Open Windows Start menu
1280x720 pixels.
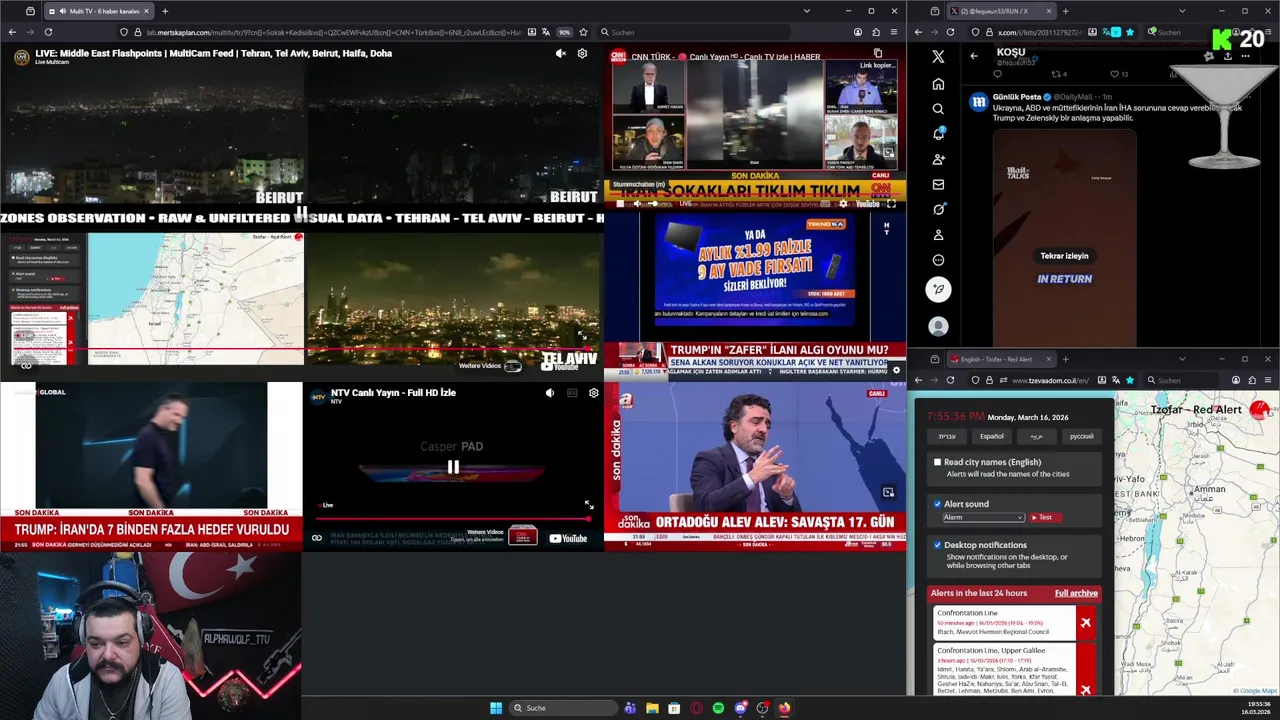tap(496, 708)
